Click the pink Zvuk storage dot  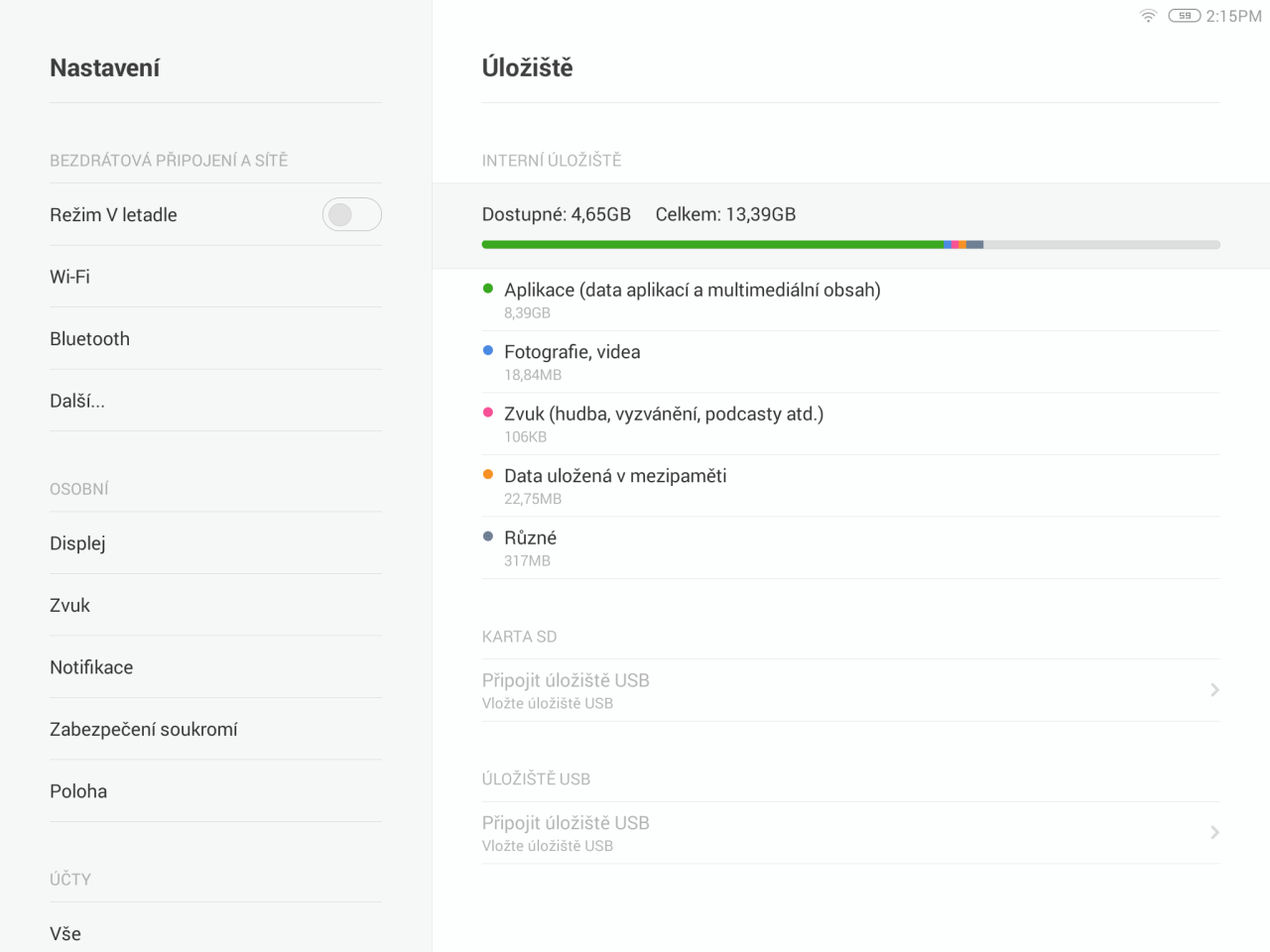pos(488,413)
